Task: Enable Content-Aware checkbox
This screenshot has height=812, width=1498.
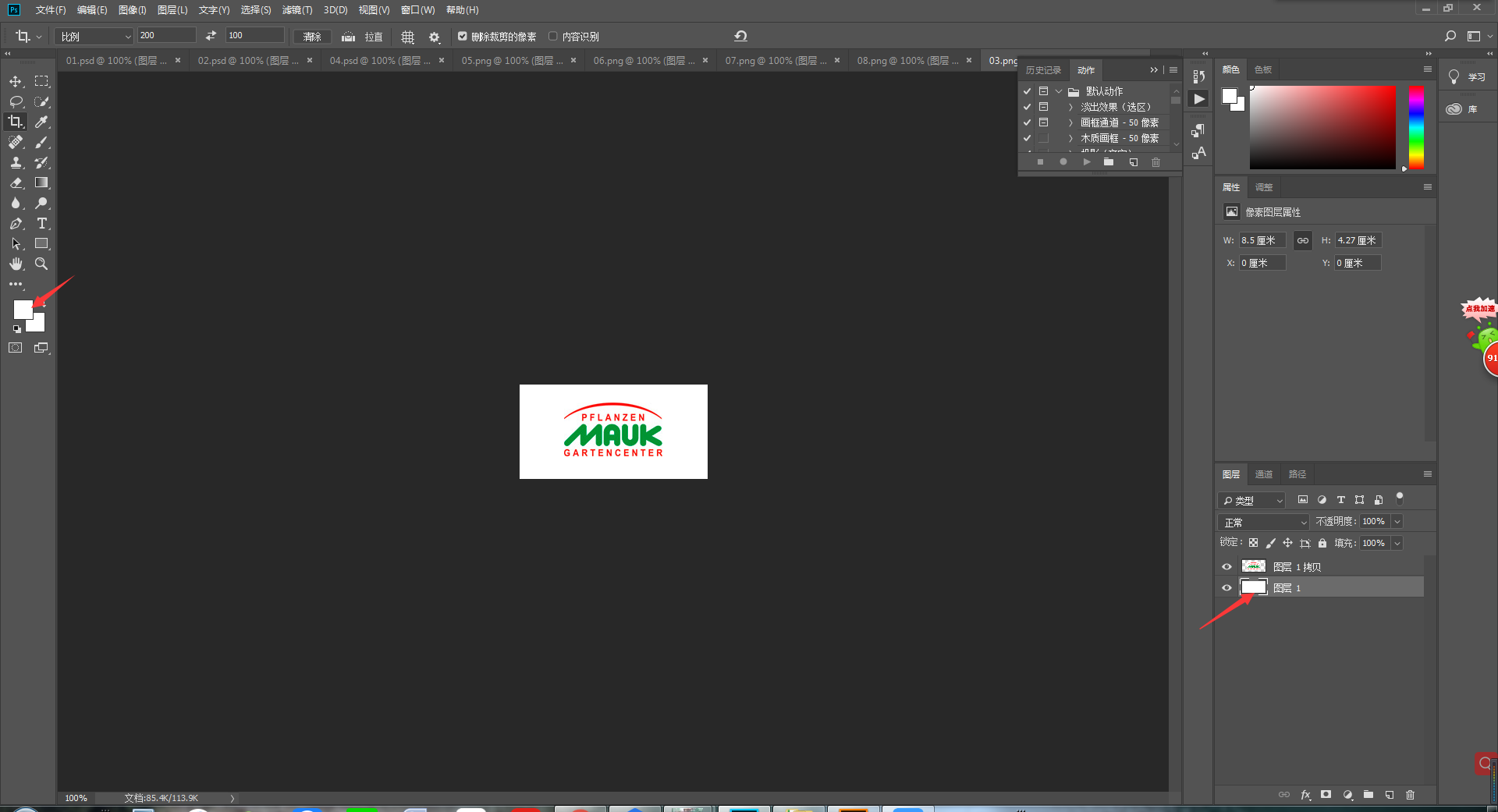Action: coord(553,36)
